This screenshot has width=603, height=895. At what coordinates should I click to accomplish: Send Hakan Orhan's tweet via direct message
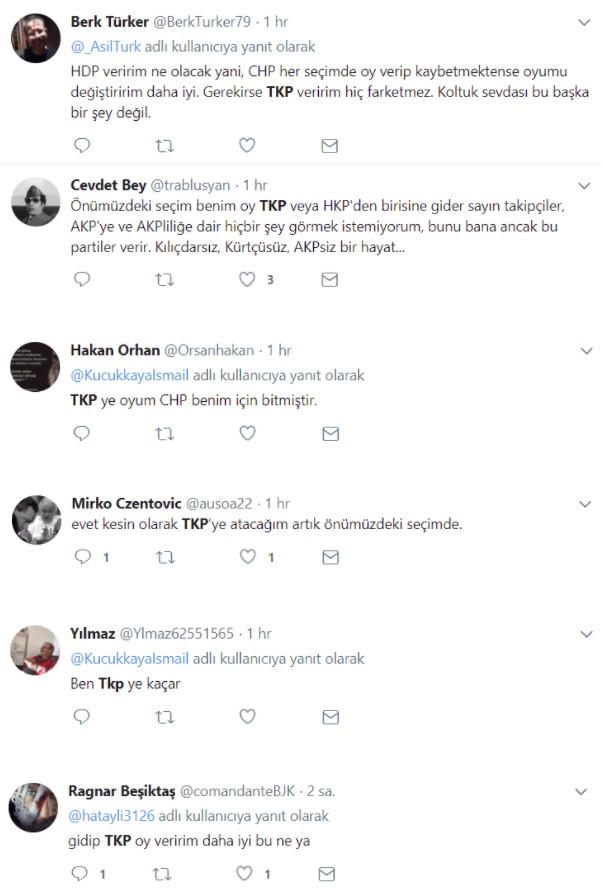[329, 434]
